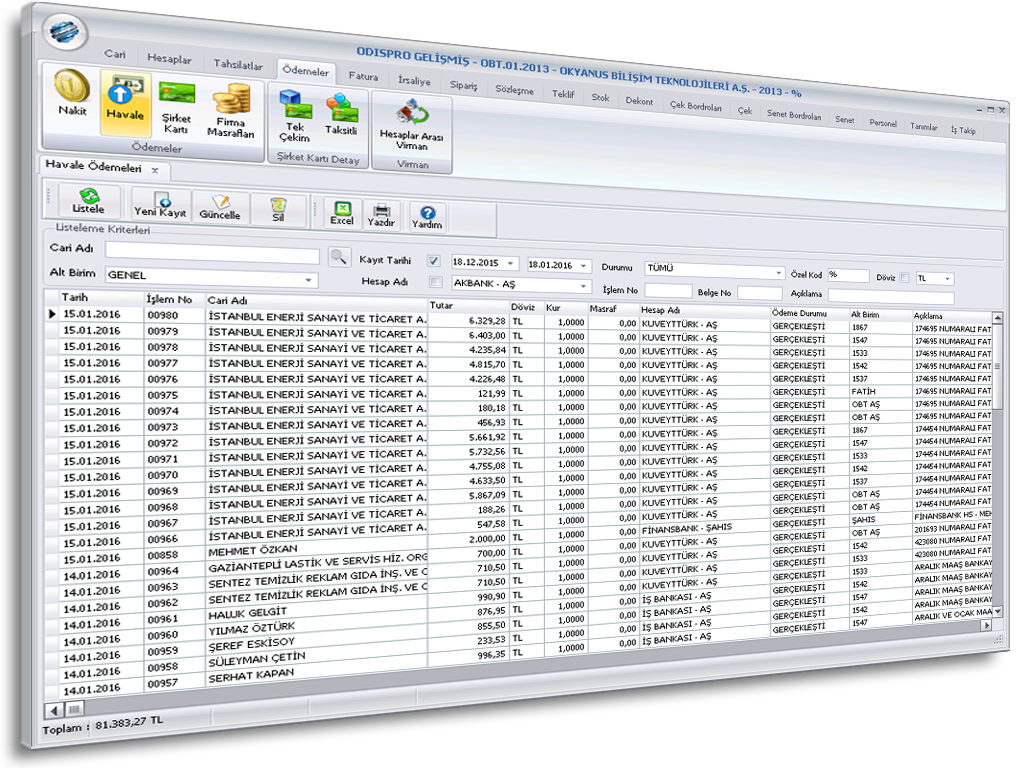Viewport: 1024px width, 768px height.
Task: Open the 18.01.2016 end date picker
Action: tap(583, 266)
